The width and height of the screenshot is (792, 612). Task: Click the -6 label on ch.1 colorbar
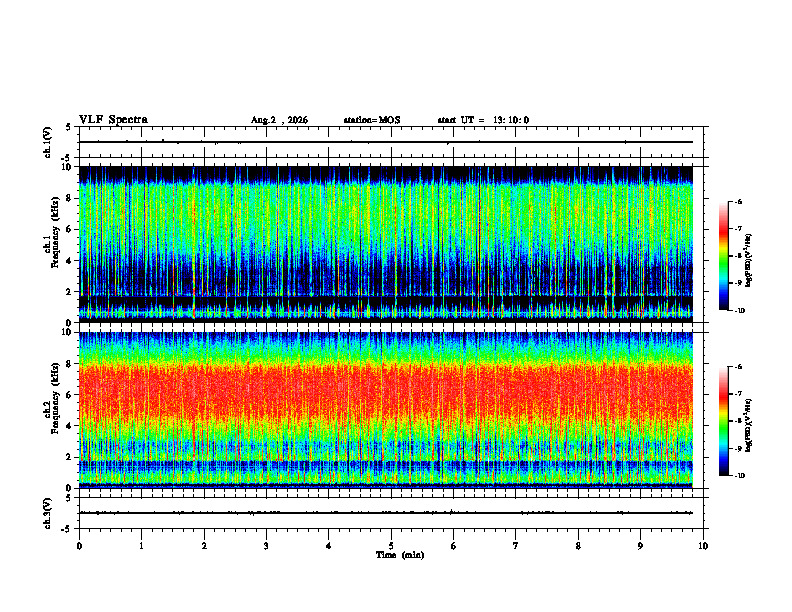(x=738, y=201)
